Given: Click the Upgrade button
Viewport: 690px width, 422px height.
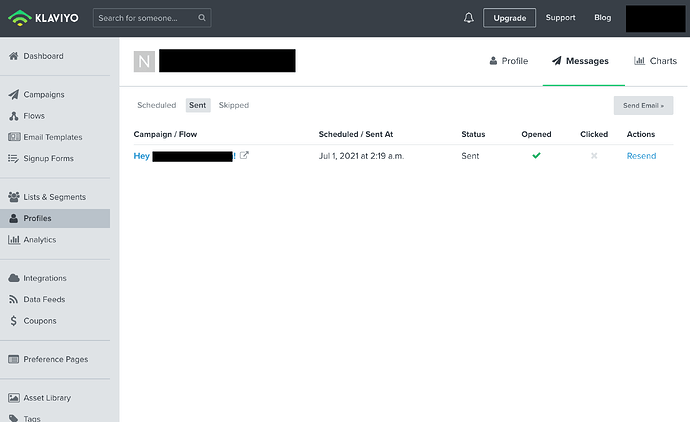Looking at the screenshot, I should coord(510,18).
